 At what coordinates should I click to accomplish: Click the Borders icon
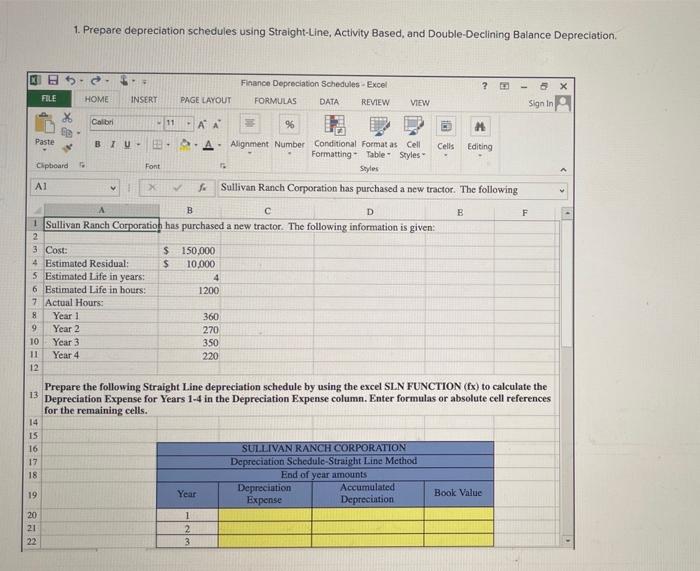pos(157,144)
